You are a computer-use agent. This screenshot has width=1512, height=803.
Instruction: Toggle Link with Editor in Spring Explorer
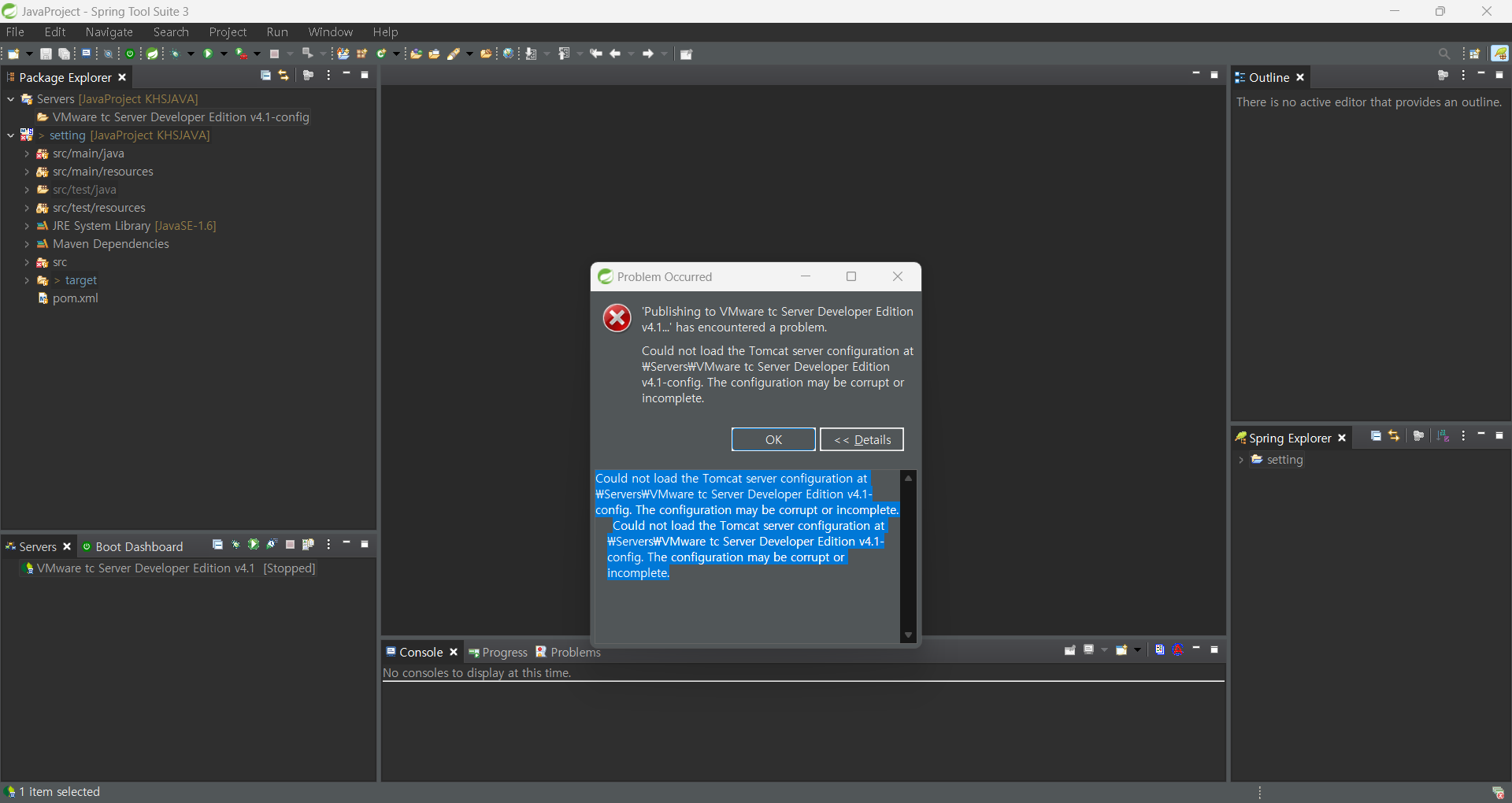[1394, 436]
